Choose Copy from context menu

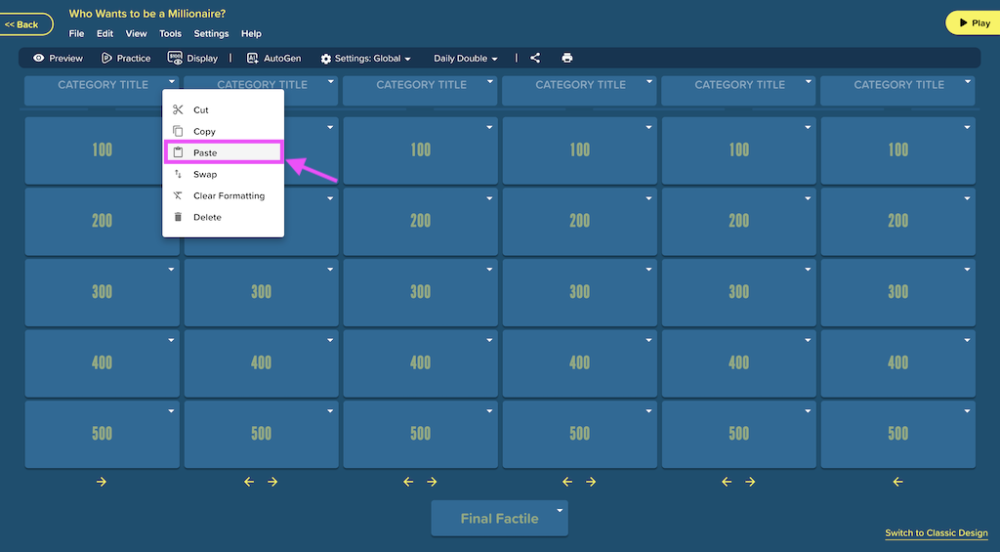pos(223,131)
